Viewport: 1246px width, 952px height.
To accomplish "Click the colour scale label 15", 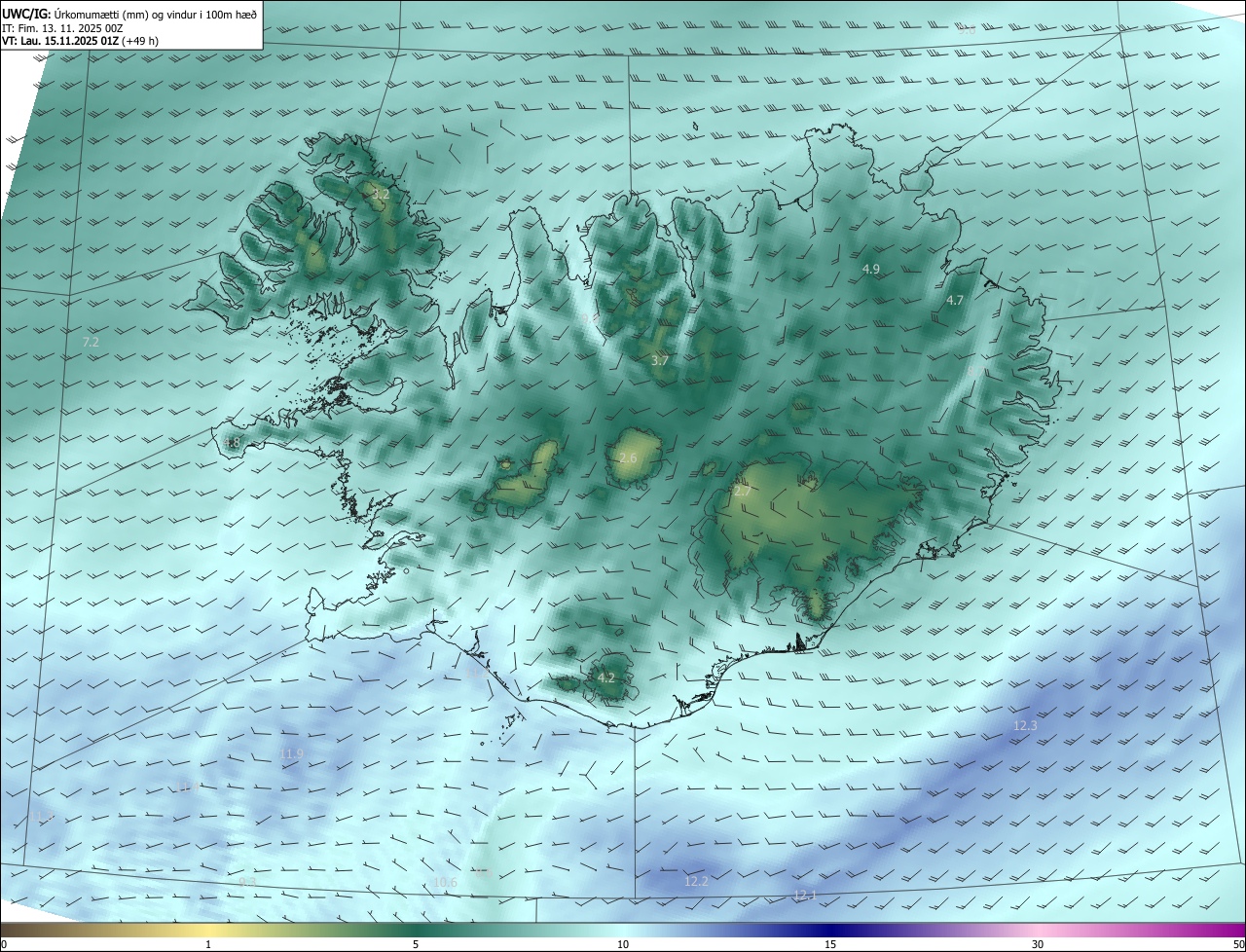I will pos(830,944).
